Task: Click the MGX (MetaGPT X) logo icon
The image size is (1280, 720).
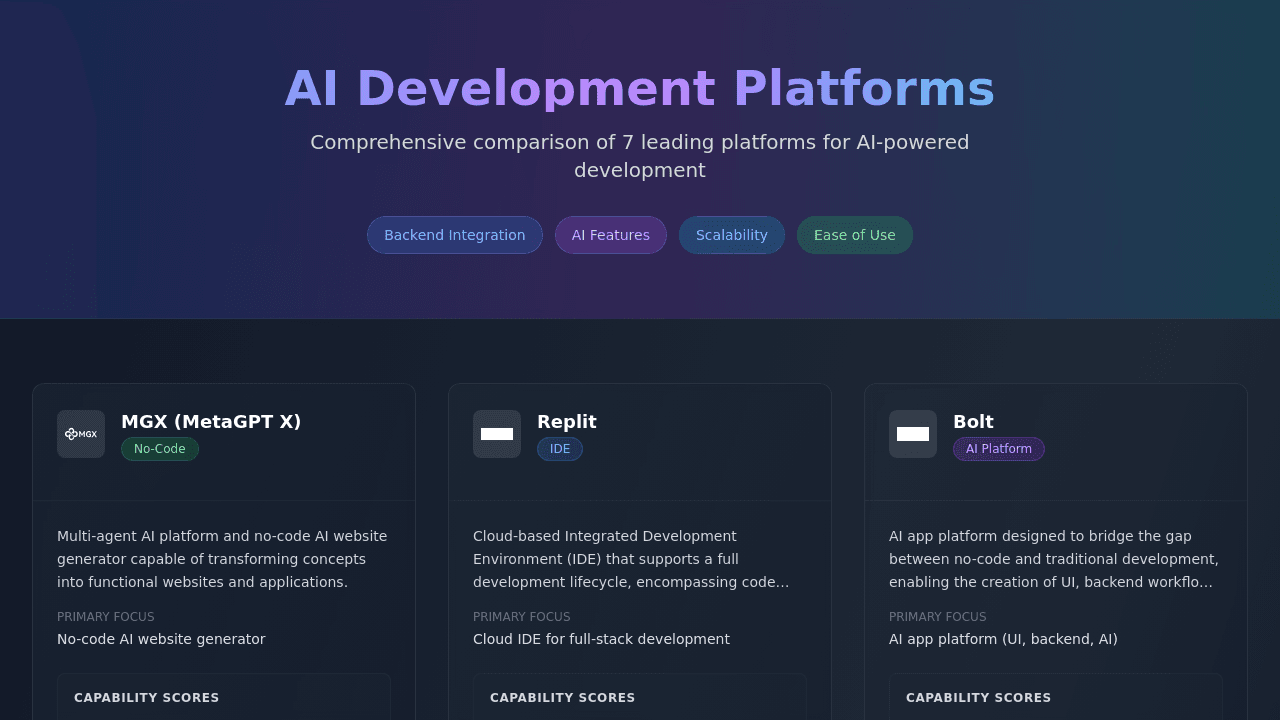Action: coord(81,434)
